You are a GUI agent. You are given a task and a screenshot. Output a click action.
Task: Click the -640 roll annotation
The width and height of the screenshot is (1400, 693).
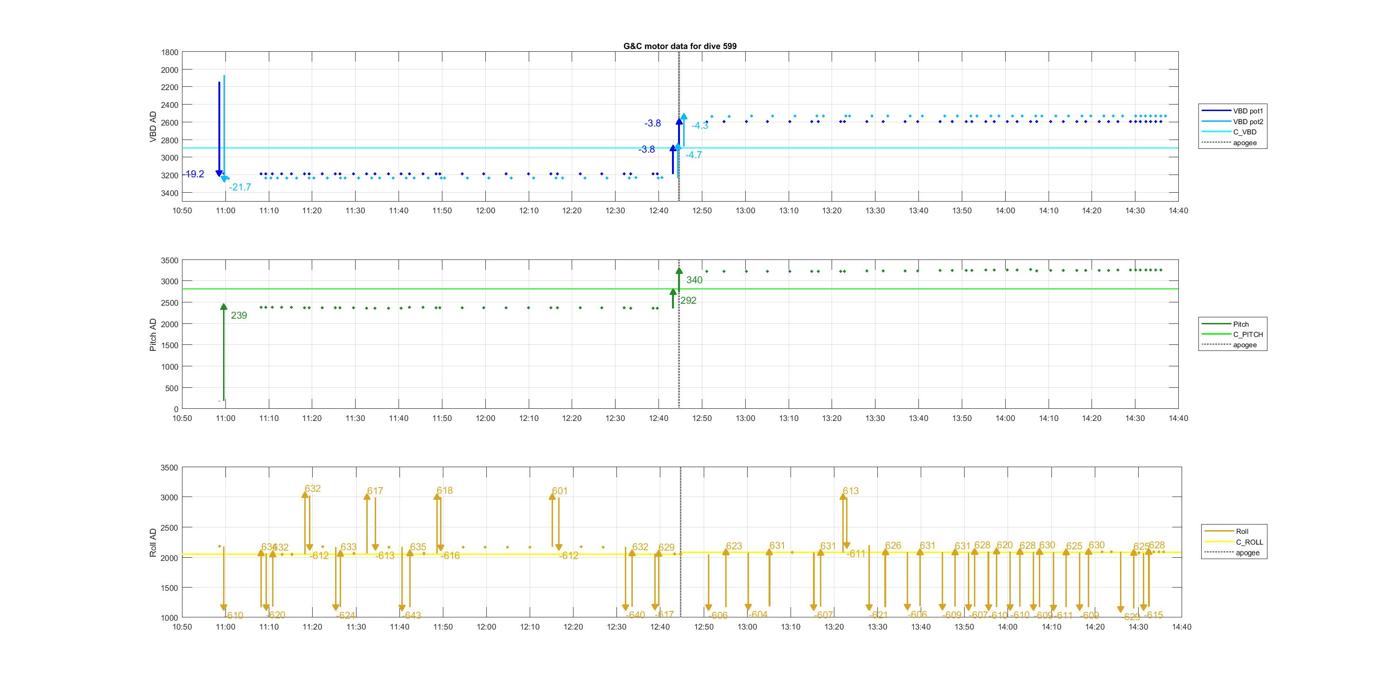click(635, 615)
